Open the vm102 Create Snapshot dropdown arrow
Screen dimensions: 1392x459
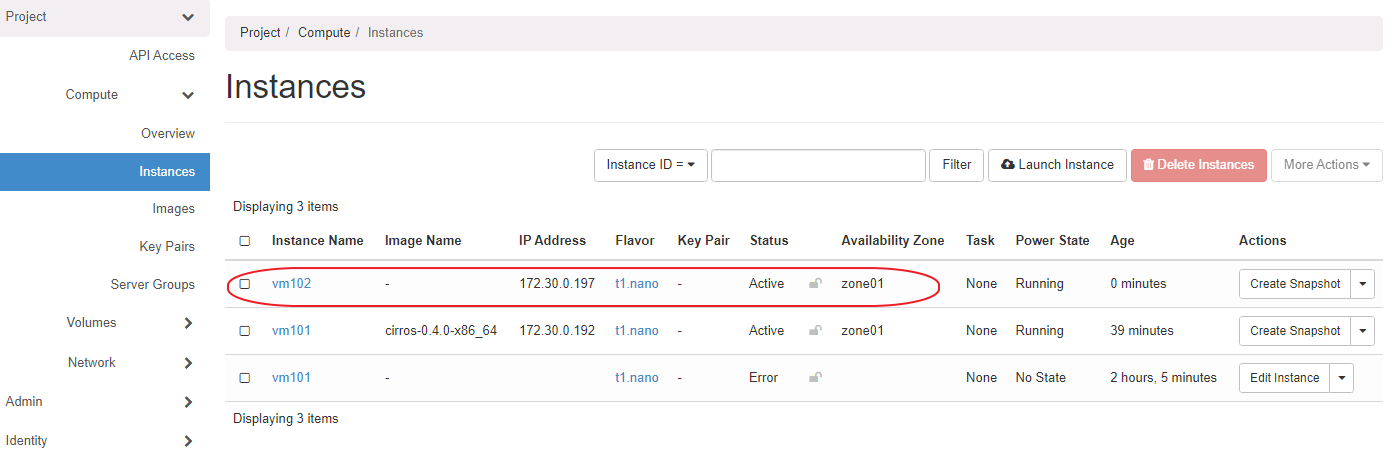(x=1363, y=284)
